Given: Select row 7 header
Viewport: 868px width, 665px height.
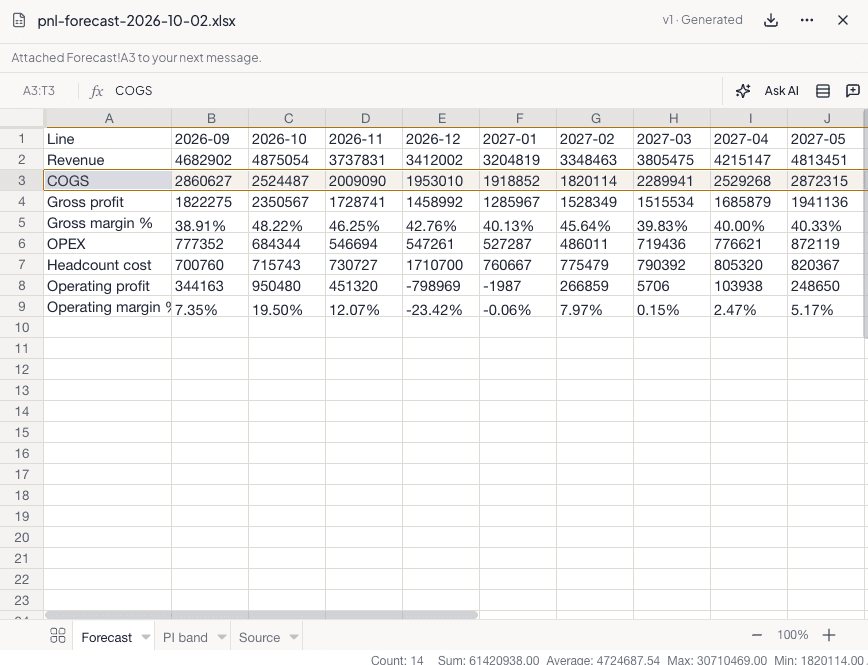Looking at the screenshot, I should click(22, 265).
